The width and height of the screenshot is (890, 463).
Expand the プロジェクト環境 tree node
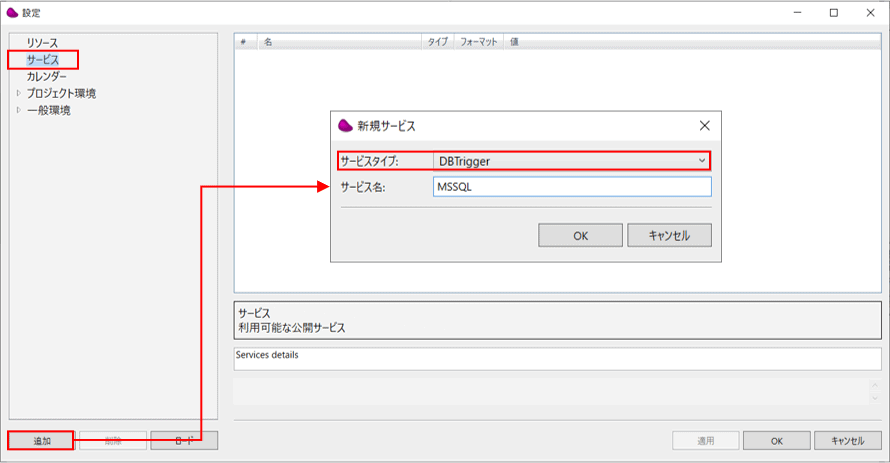click(18, 93)
